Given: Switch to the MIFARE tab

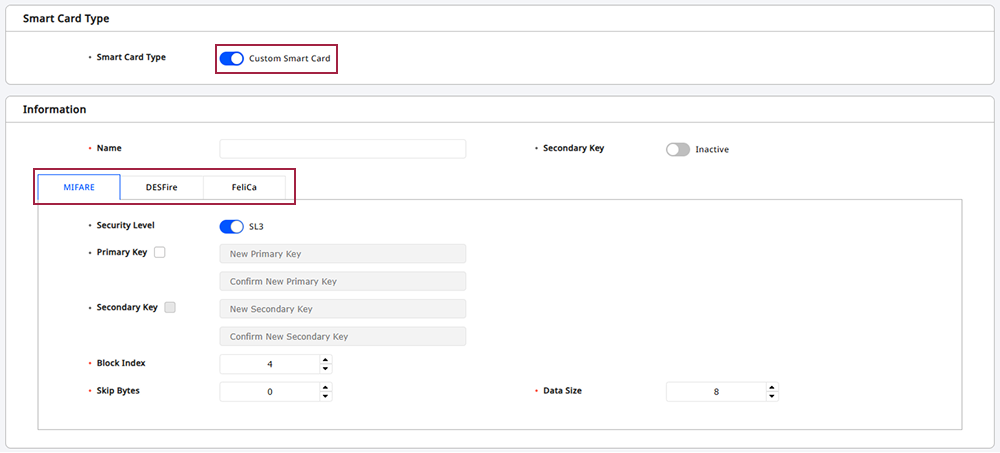Looking at the screenshot, I should click(x=79, y=187).
